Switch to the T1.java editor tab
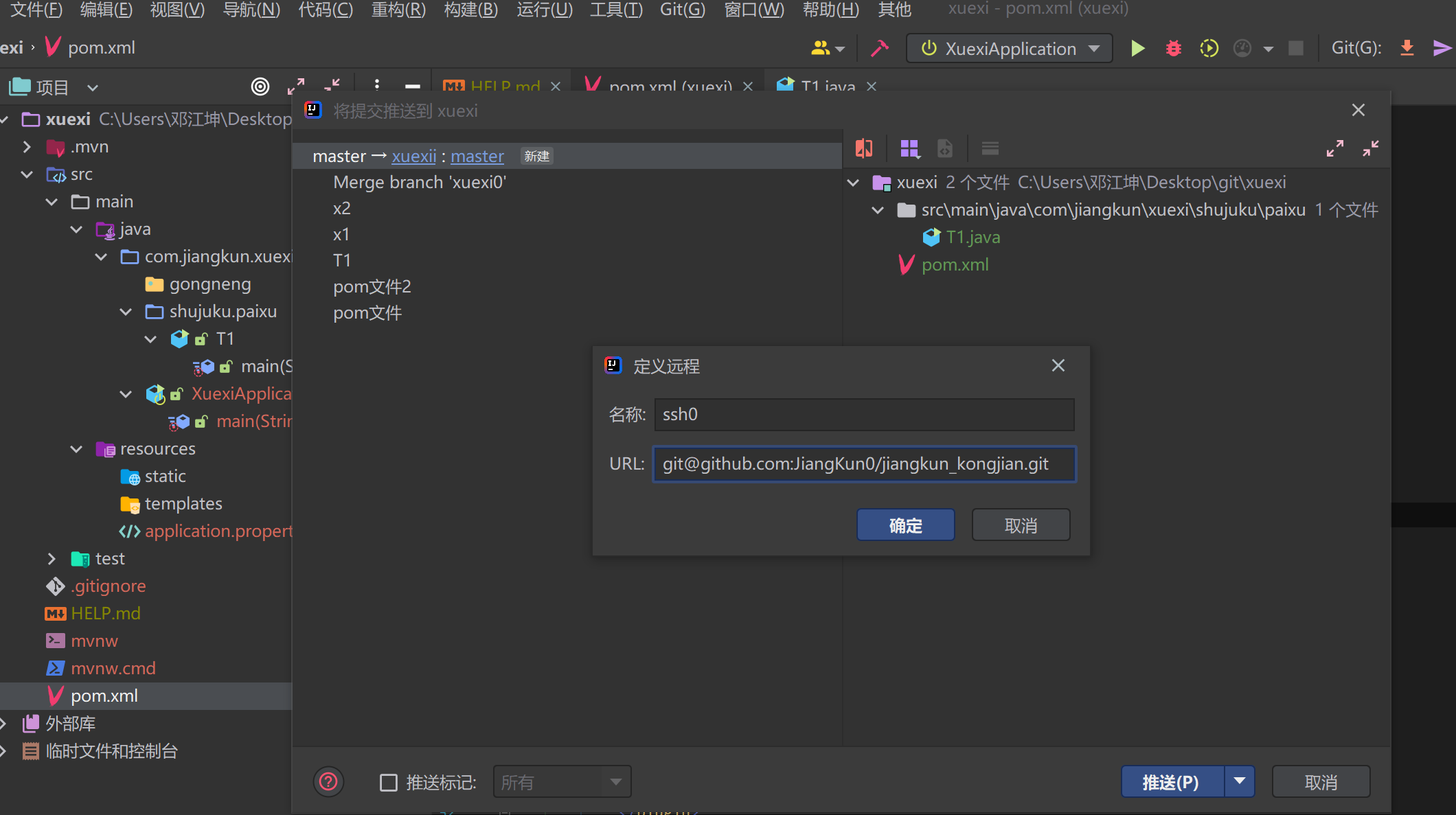Viewport: 1456px width, 815px height. (x=827, y=87)
